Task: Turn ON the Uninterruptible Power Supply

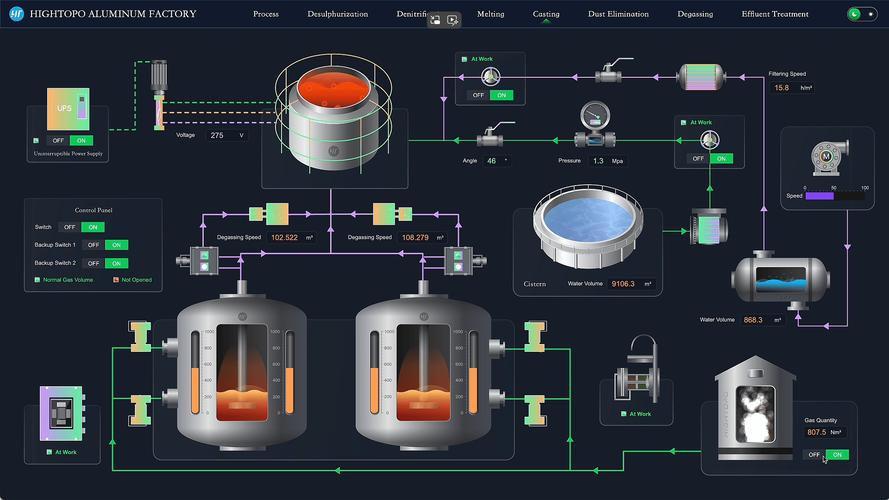Action: click(x=81, y=141)
